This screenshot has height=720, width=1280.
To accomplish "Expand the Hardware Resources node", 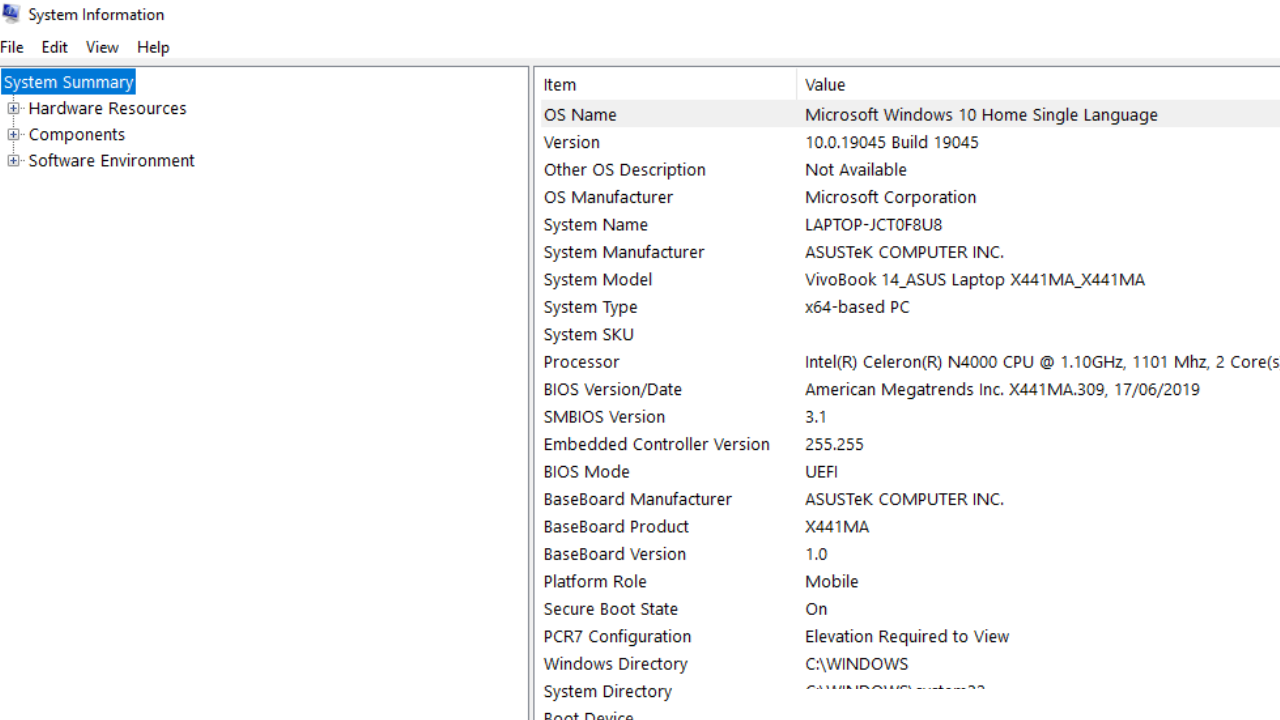I will pos(14,108).
